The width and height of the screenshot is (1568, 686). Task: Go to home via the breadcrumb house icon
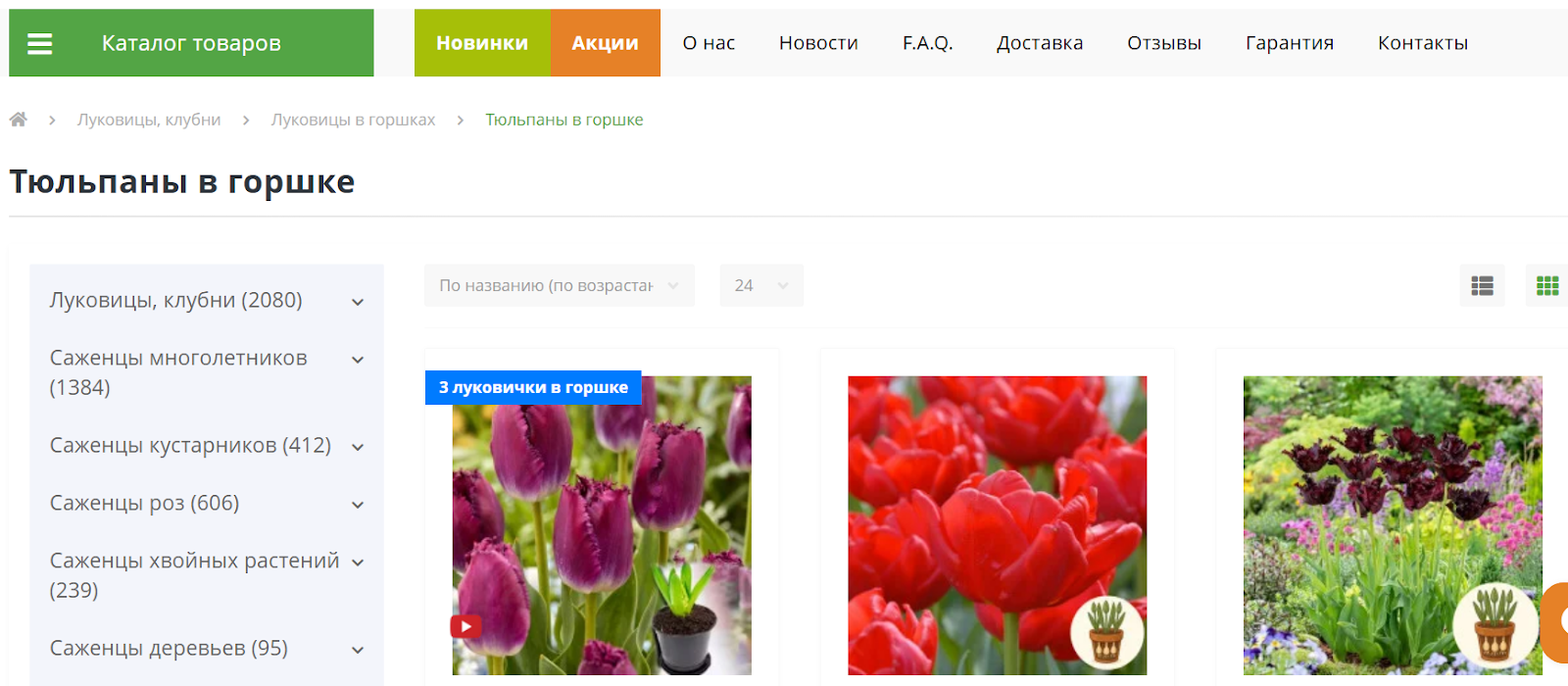pos(19,120)
